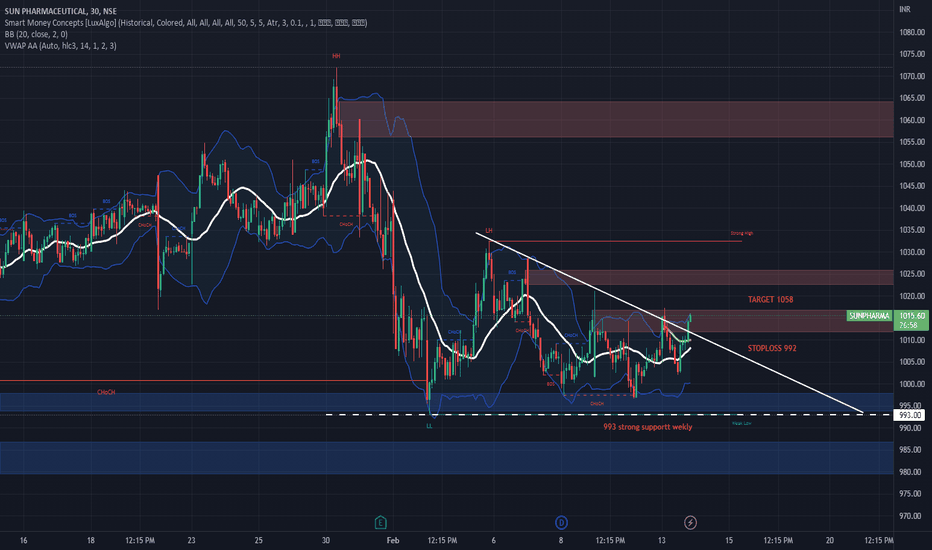
Task: Select the '993 strong supportt wekly' note
Action: (648, 427)
